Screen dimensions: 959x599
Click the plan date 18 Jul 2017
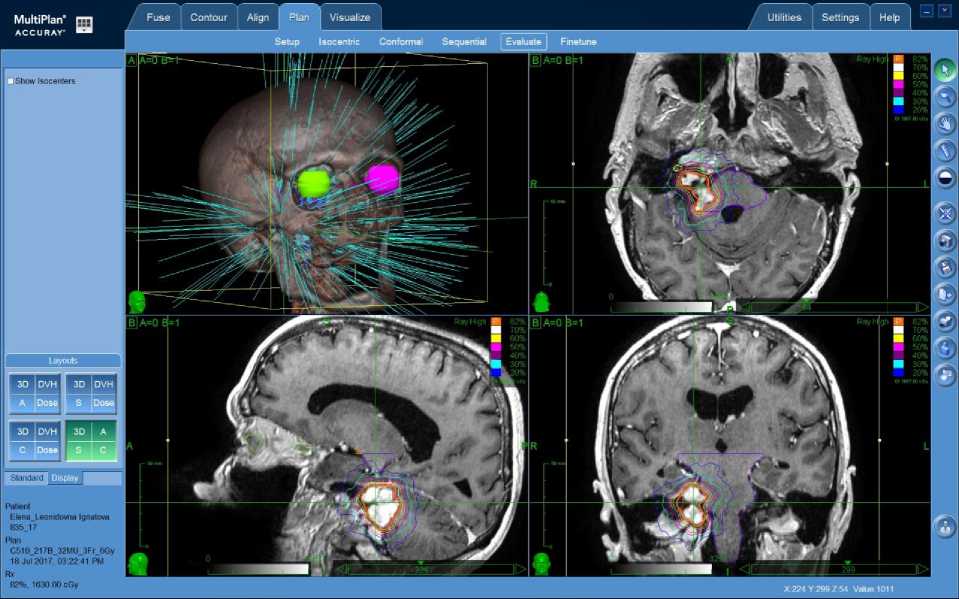(32, 560)
